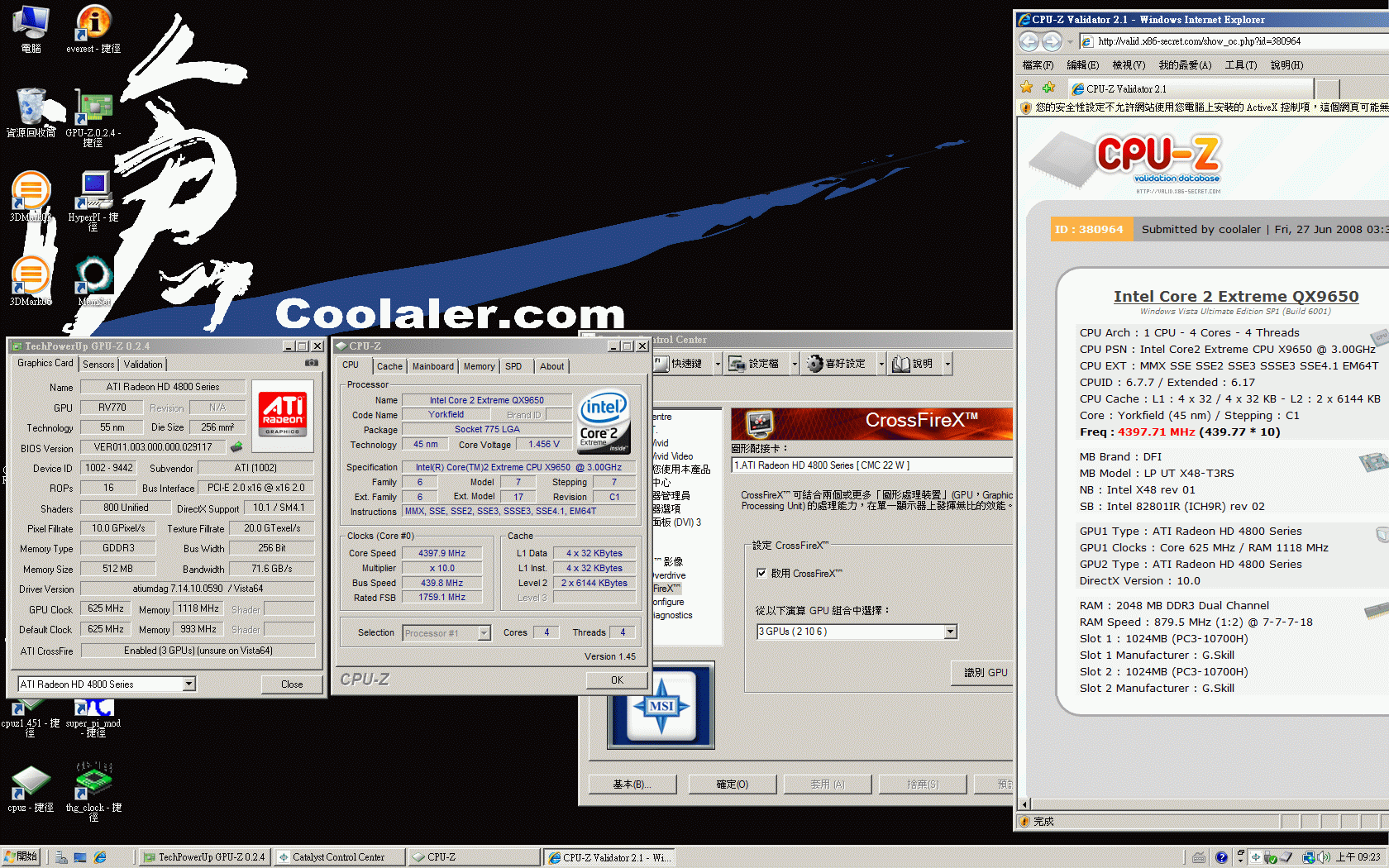This screenshot has width=1389, height=868.
Task: Click Add to Favorites icon in IE
Action: [1048, 88]
